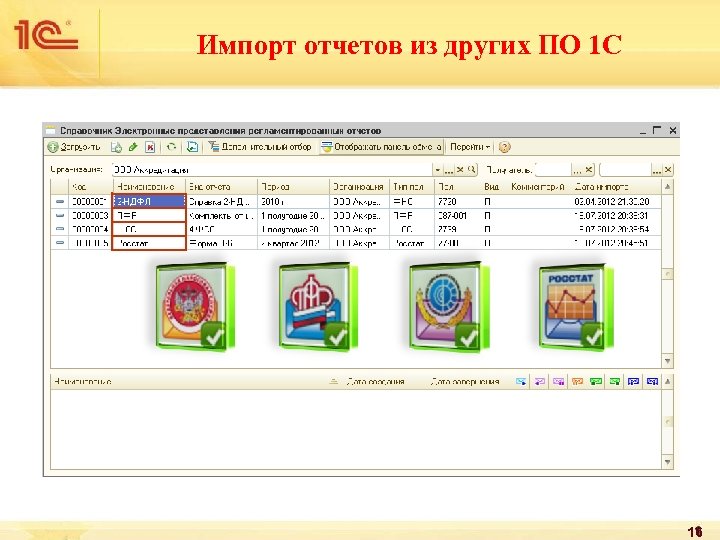Click row icon of the ФСС entry
Screen dimensions: 720x540
(x=60, y=229)
